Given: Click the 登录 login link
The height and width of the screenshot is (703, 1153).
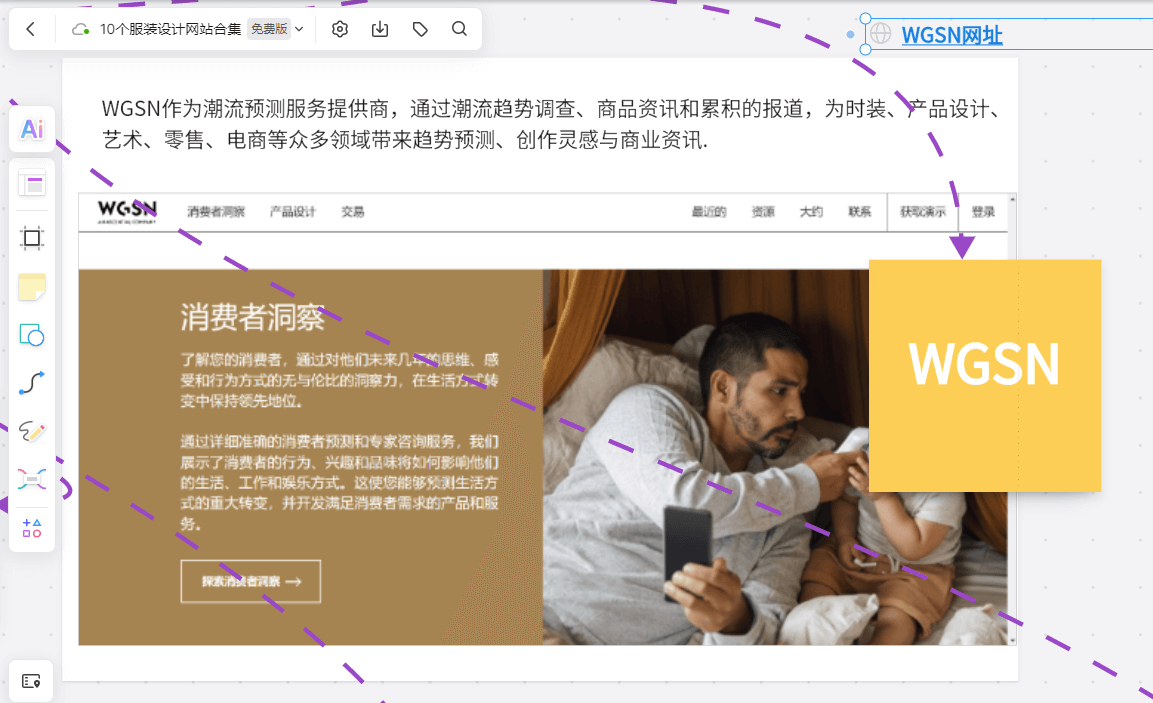Looking at the screenshot, I should [983, 212].
